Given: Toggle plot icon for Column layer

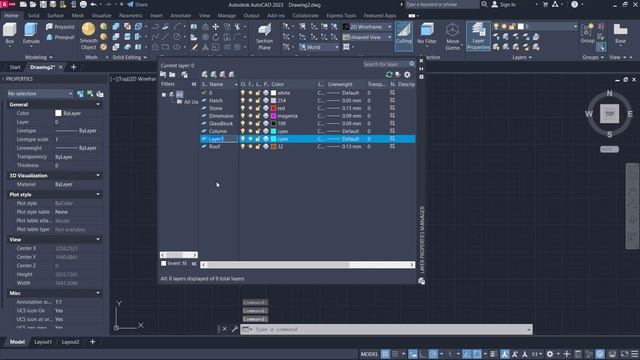Looking at the screenshot, I should (266, 131).
